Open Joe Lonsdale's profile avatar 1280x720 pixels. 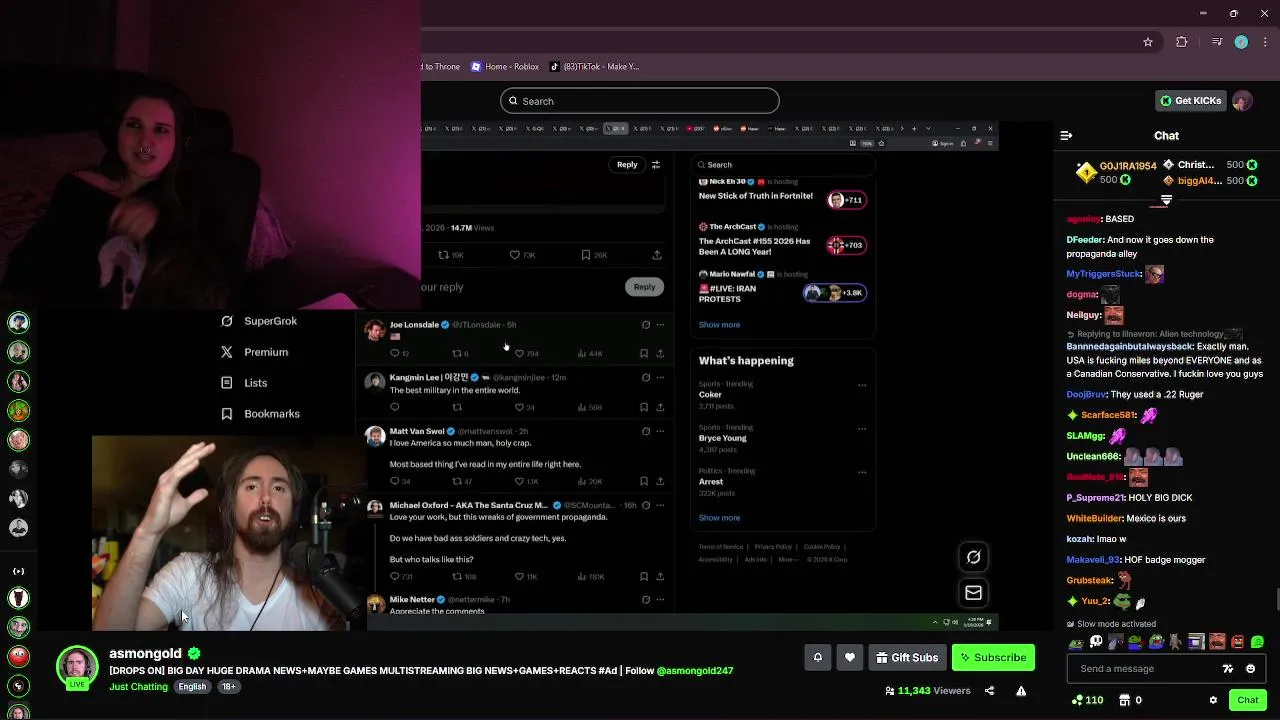tap(375, 331)
